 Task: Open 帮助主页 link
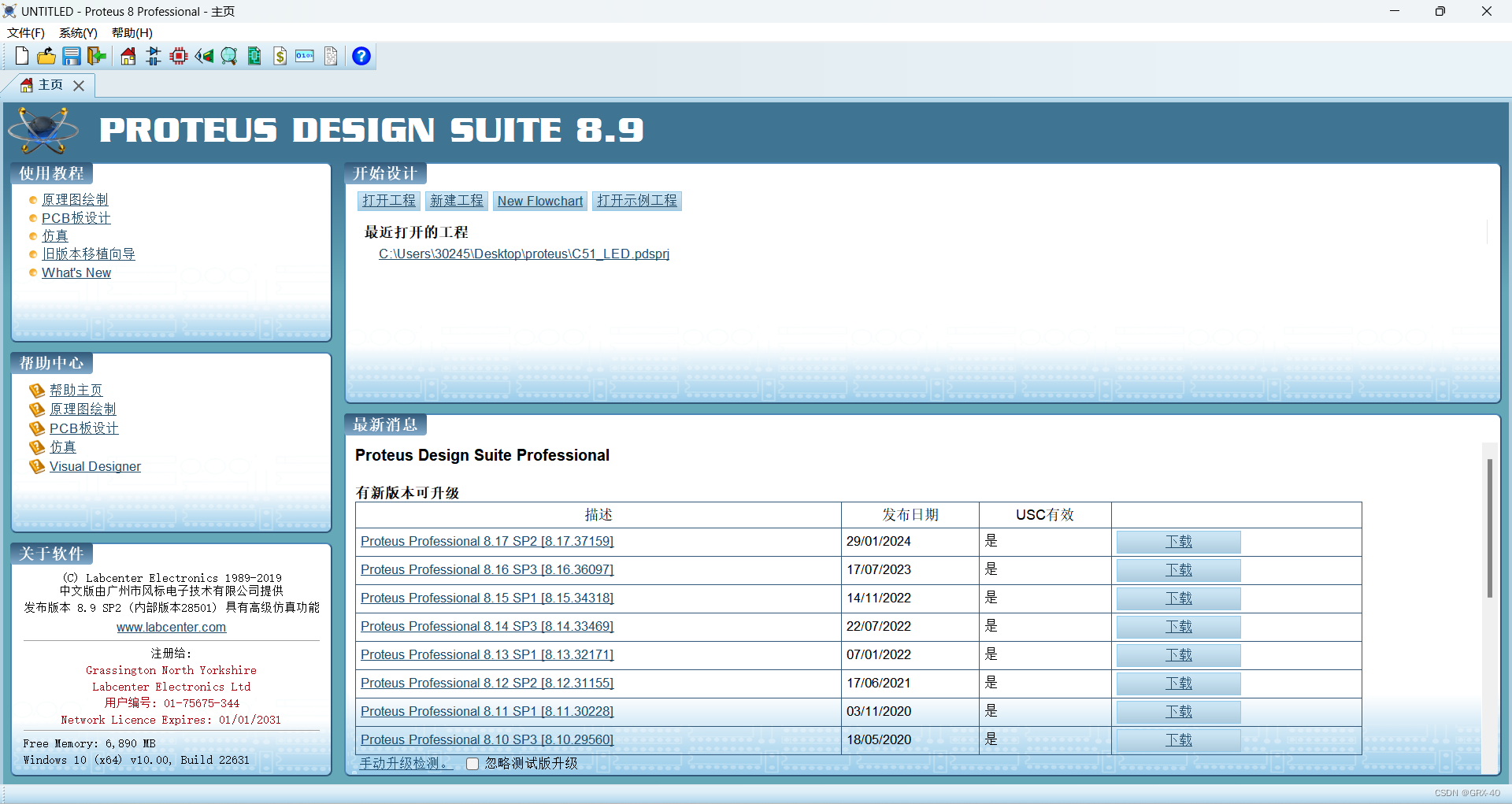pyautogui.click(x=76, y=391)
